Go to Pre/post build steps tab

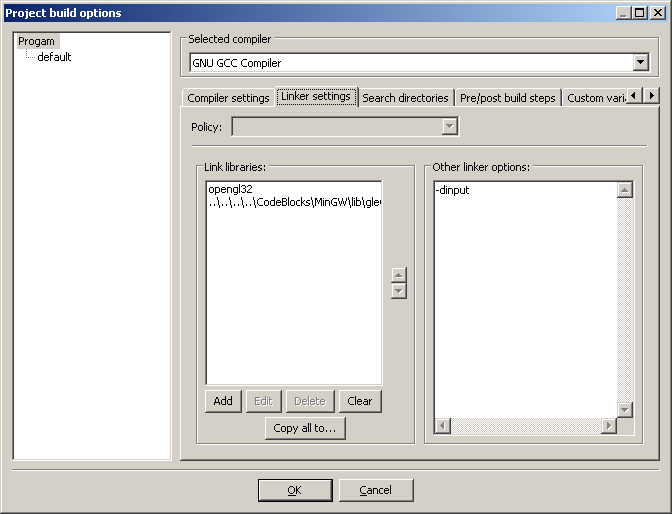507,98
